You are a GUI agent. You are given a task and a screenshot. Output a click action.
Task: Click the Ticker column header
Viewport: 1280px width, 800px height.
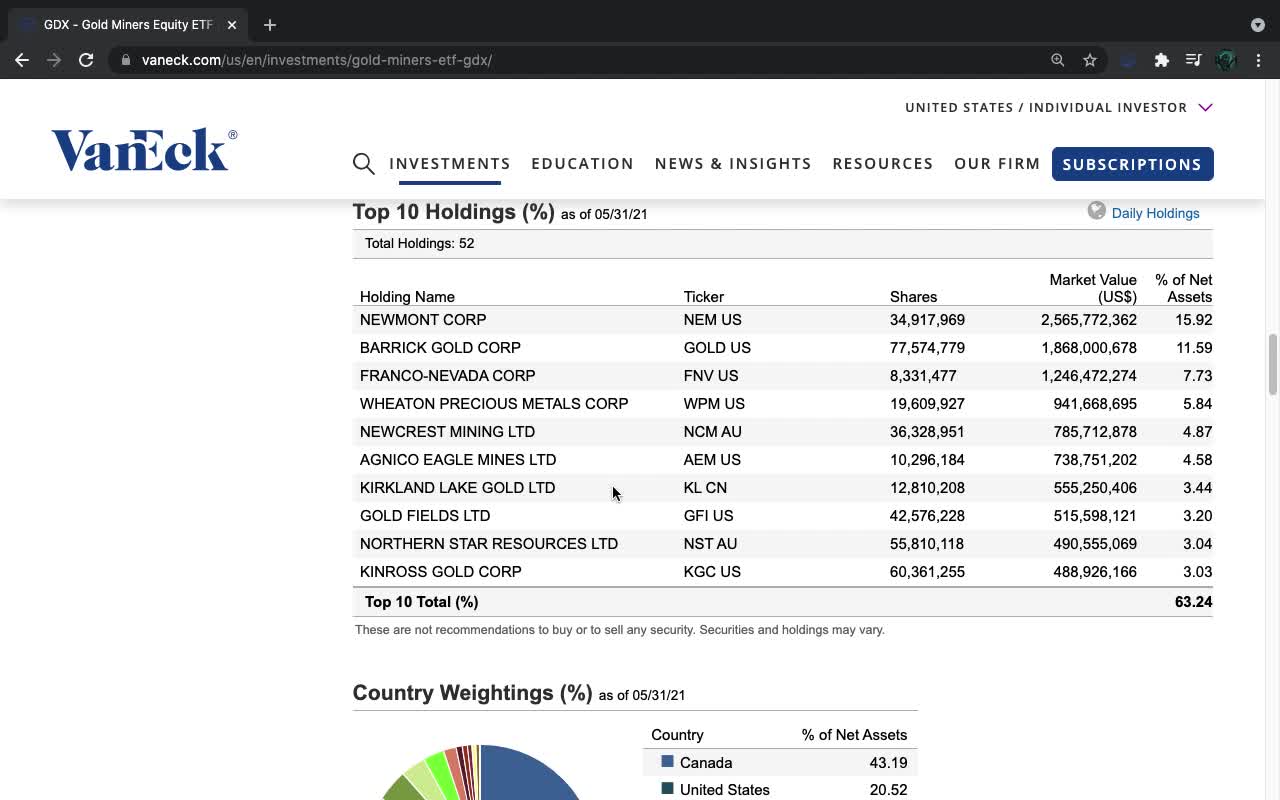coord(704,297)
